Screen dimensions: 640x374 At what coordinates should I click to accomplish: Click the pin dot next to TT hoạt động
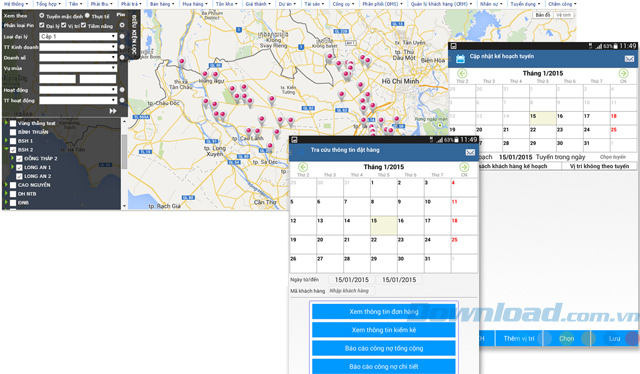(x=122, y=100)
